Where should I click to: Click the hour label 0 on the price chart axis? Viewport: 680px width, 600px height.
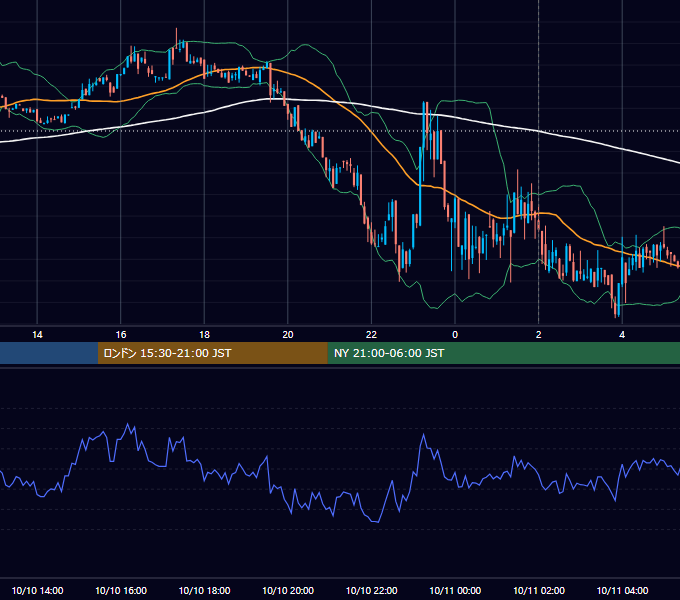click(x=455, y=335)
